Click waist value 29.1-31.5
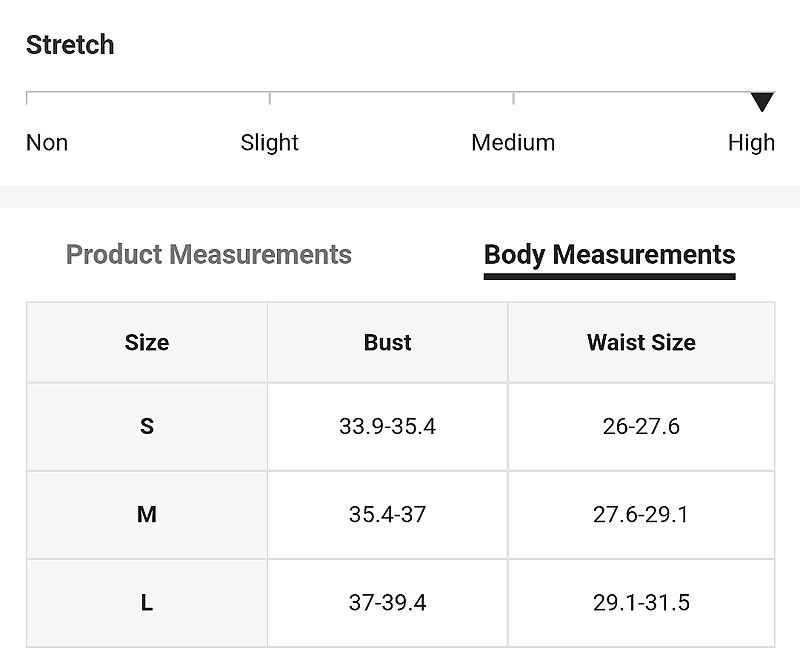The width and height of the screenshot is (800, 663). 641,603
